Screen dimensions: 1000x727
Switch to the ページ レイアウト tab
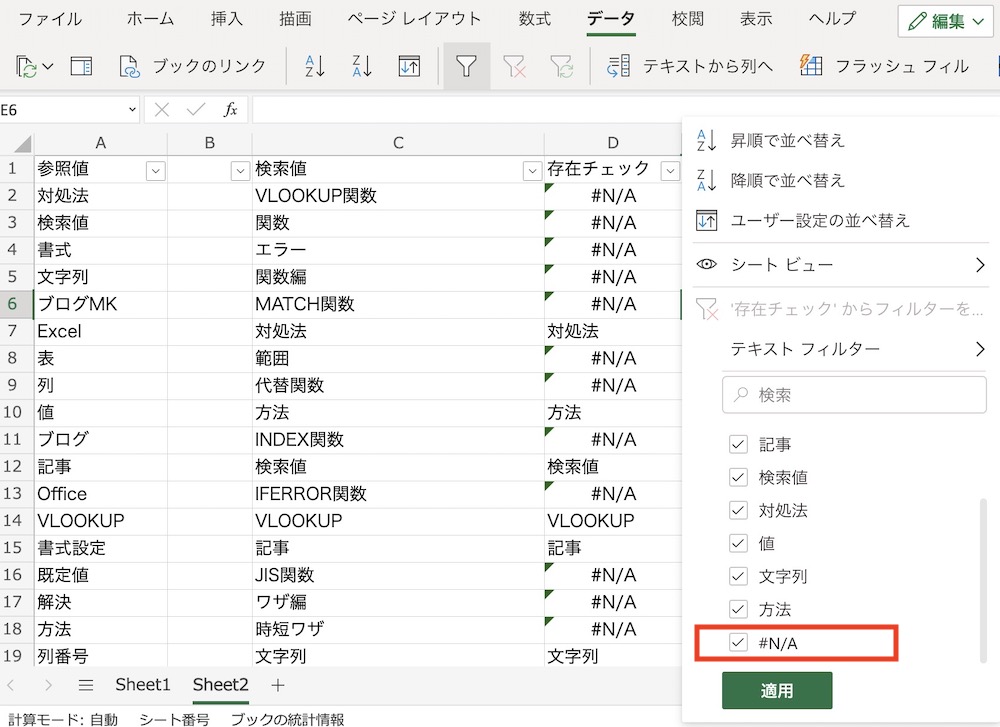(415, 19)
